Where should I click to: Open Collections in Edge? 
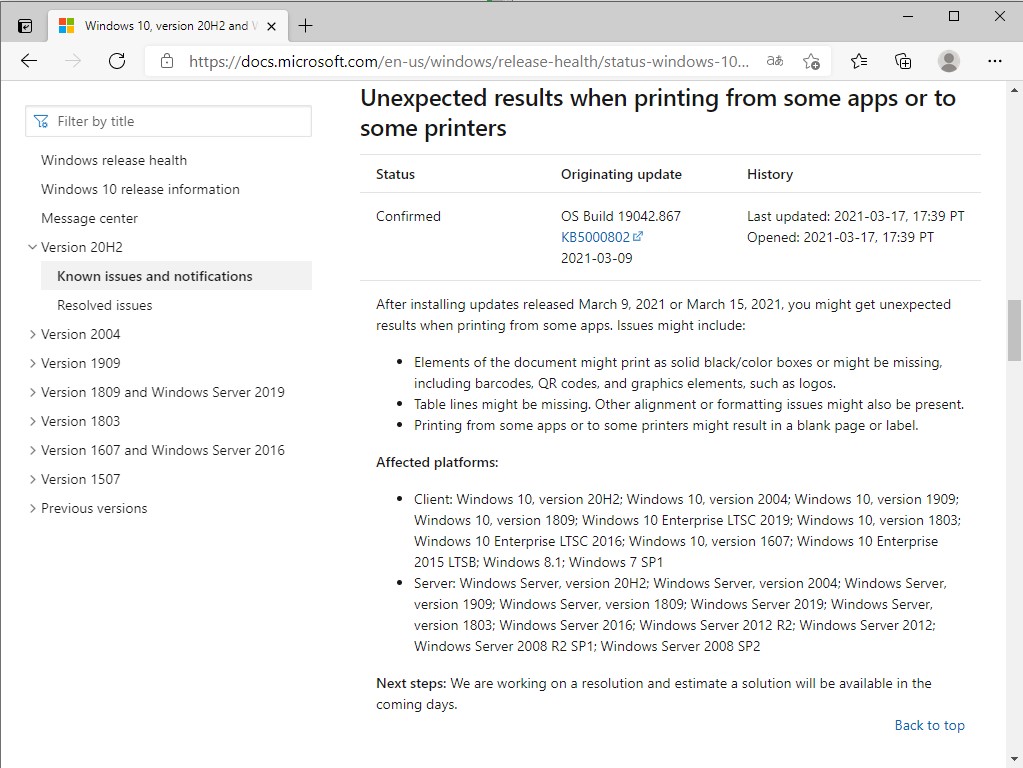coord(903,61)
